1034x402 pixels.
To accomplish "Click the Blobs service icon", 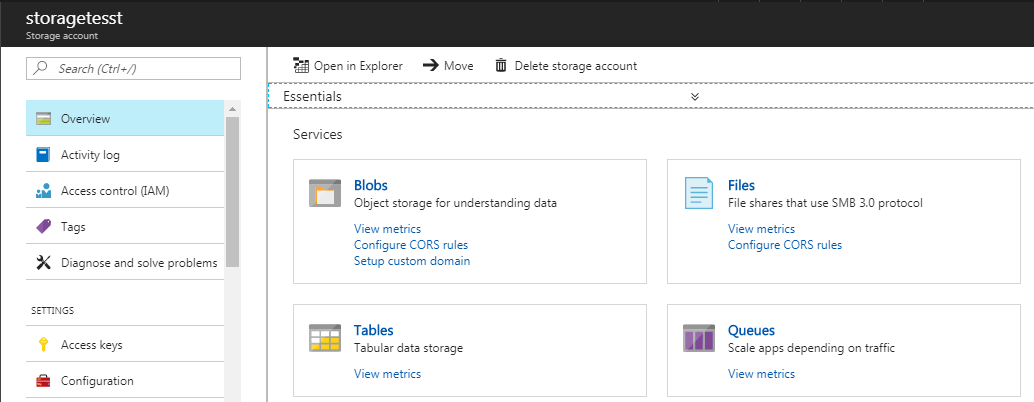I will point(324,193).
